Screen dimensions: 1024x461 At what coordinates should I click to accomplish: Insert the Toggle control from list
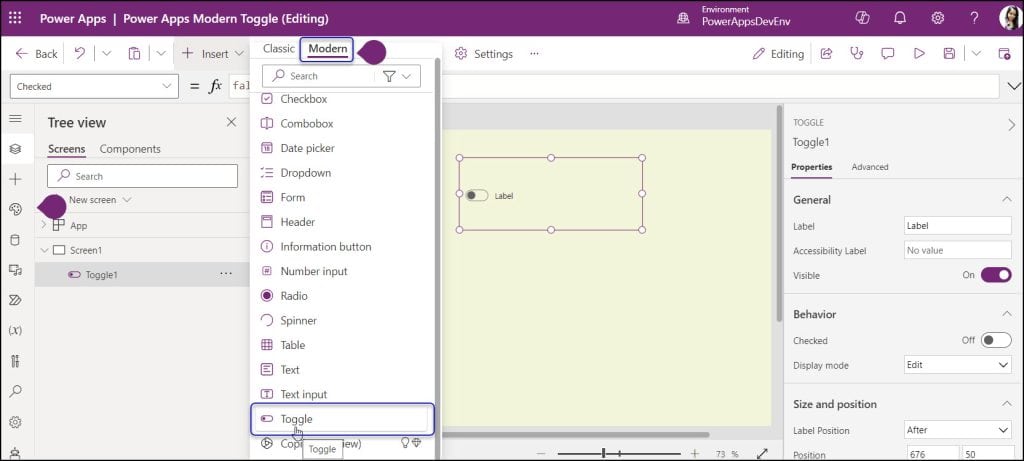click(x=343, y=419)
